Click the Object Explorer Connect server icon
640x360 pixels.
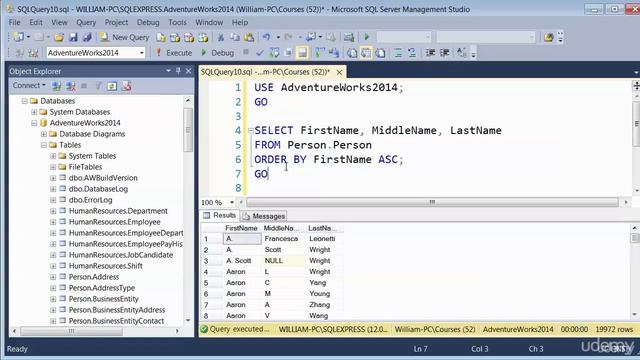[x=56, y=86]
